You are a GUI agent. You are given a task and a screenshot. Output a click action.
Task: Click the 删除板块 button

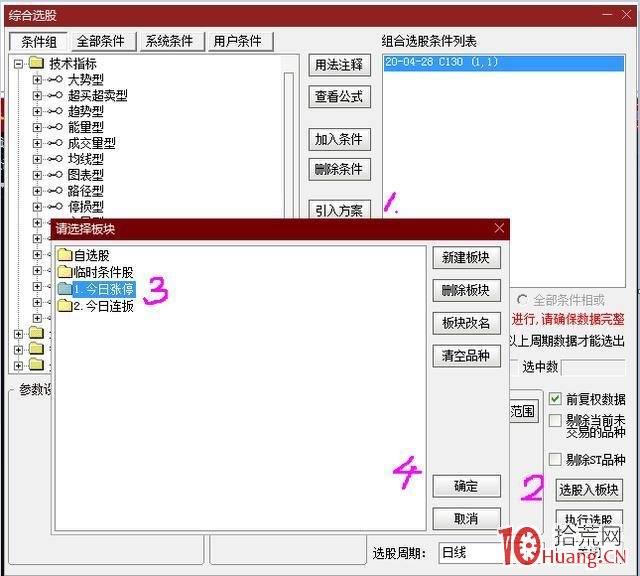[x=466, y=290]
